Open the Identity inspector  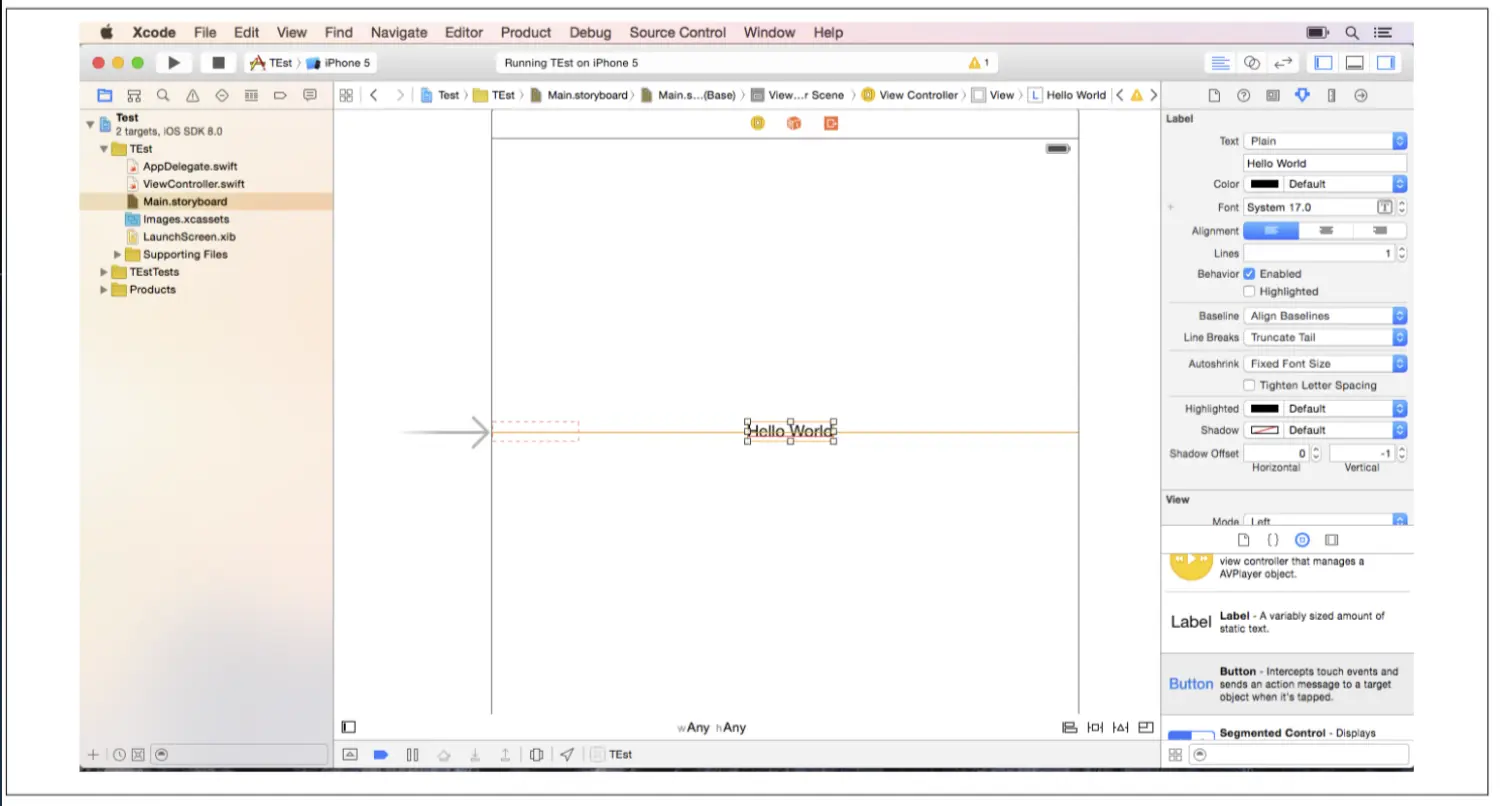[1273, 96]
